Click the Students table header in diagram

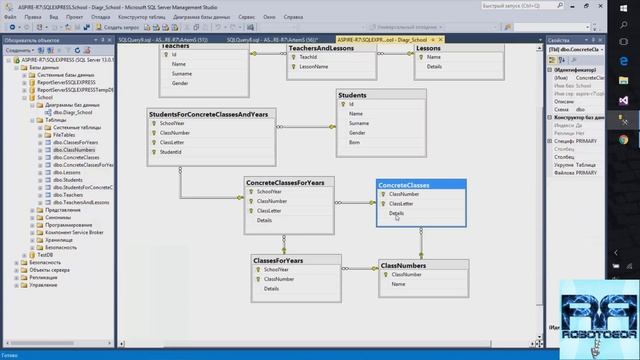(381, 95)
